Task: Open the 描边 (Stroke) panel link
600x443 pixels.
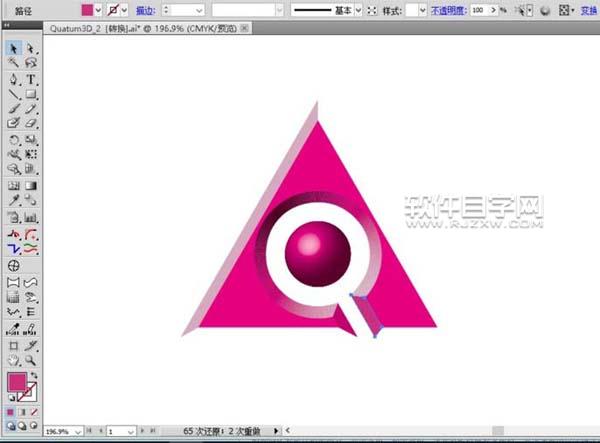Action: click(146, 11)
